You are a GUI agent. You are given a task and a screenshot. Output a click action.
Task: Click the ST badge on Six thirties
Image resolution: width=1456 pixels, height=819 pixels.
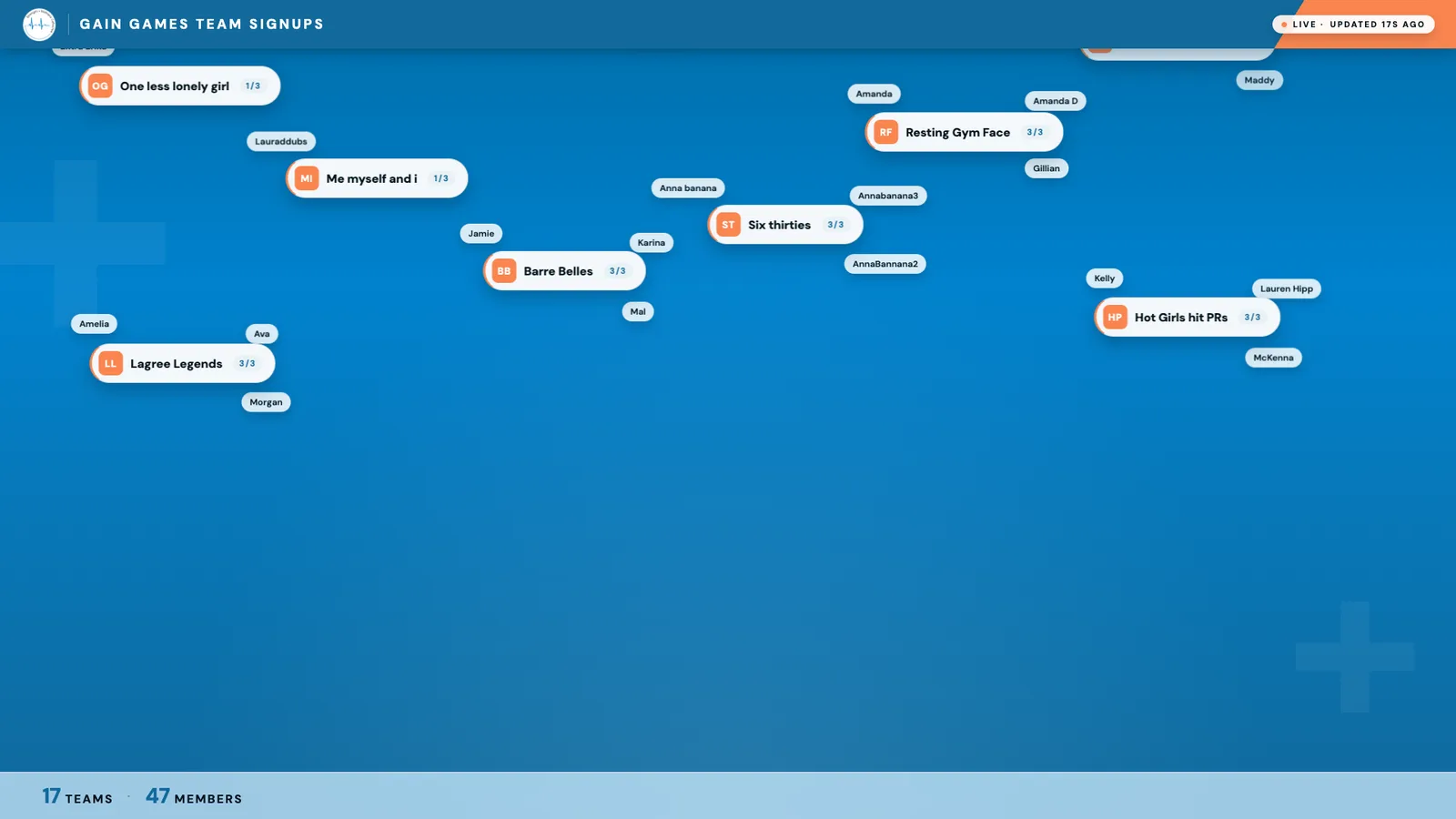728,225
